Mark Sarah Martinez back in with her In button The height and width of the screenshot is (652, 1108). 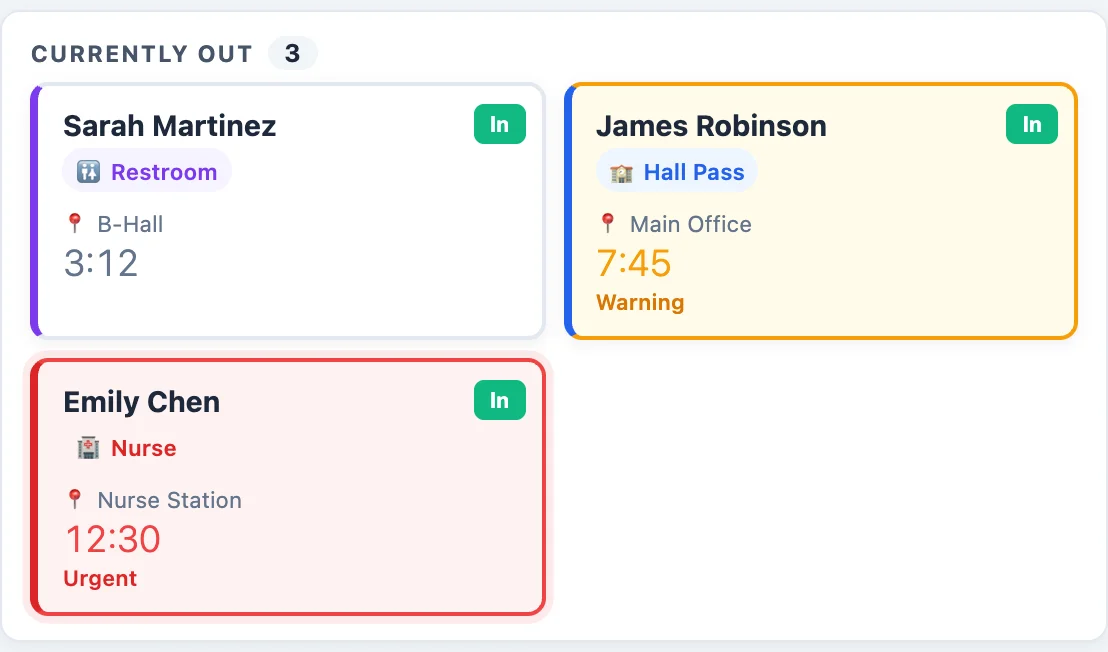click(499, 124)
